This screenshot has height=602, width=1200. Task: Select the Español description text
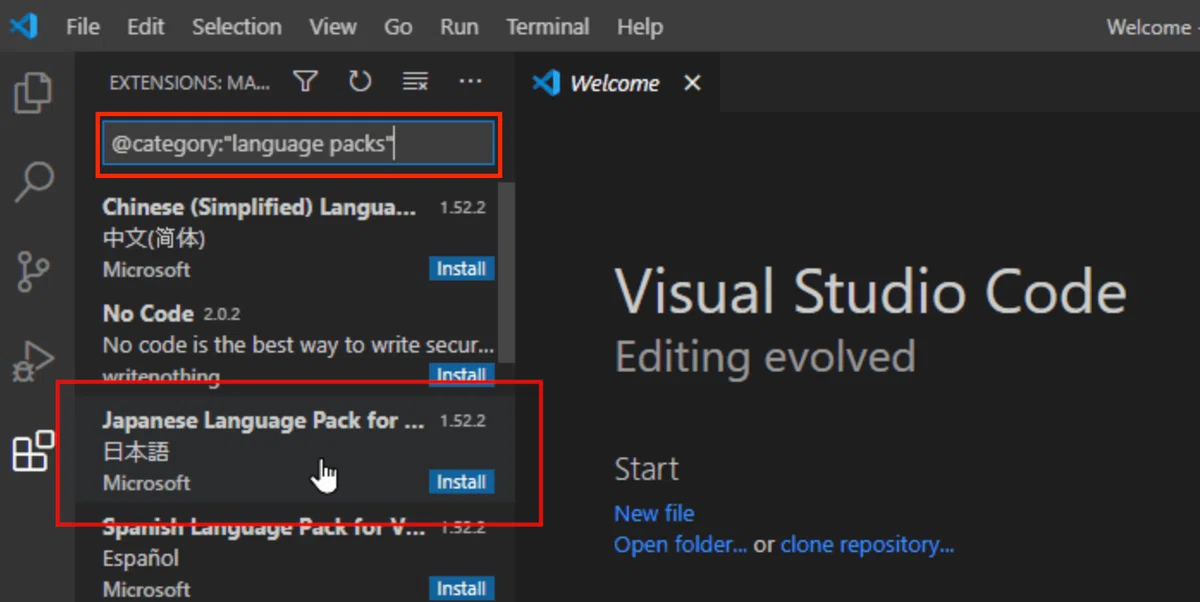point(141,558)
